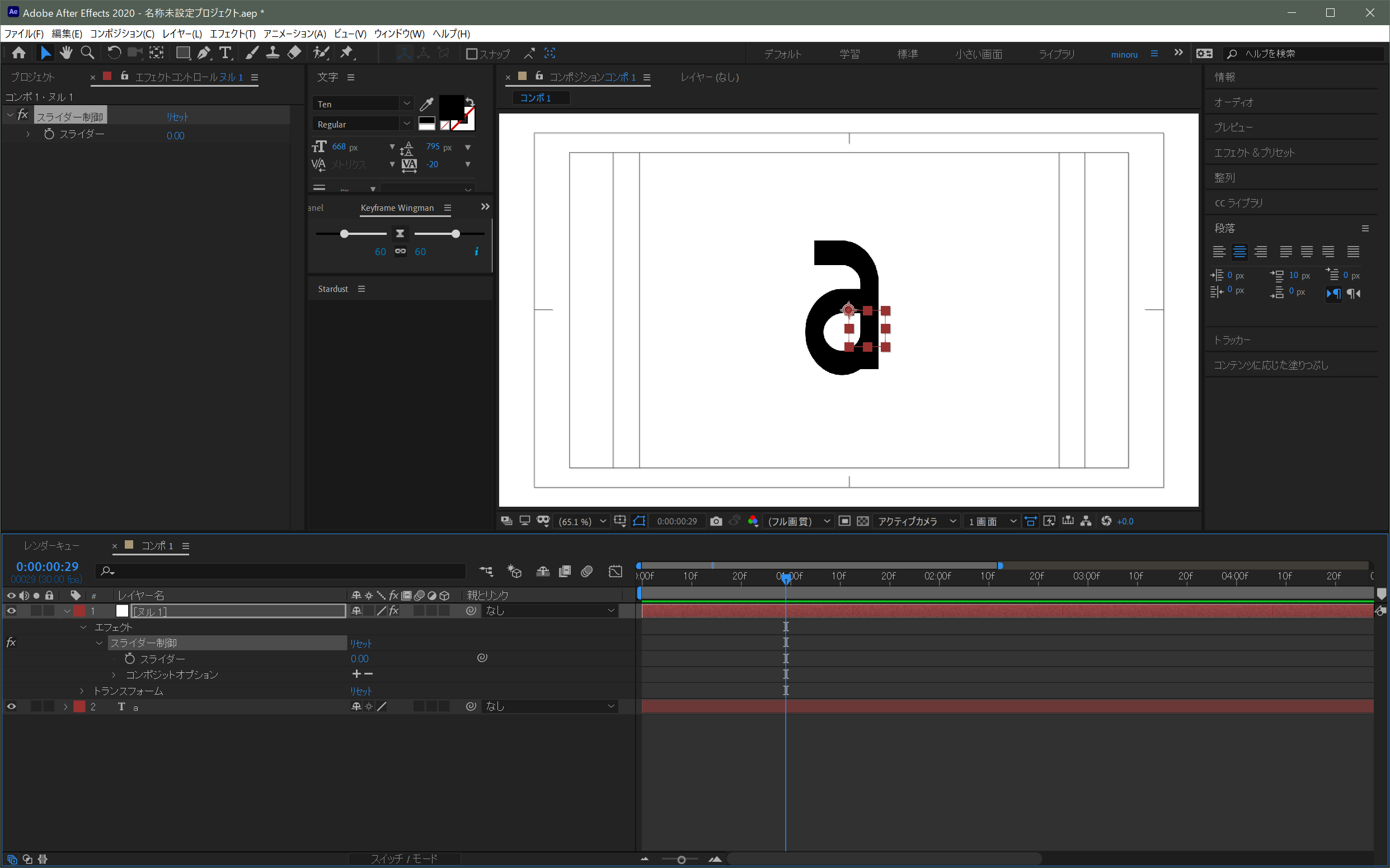
Task: Select the Rectangle shape tool
Action: (x=183, y=53)
